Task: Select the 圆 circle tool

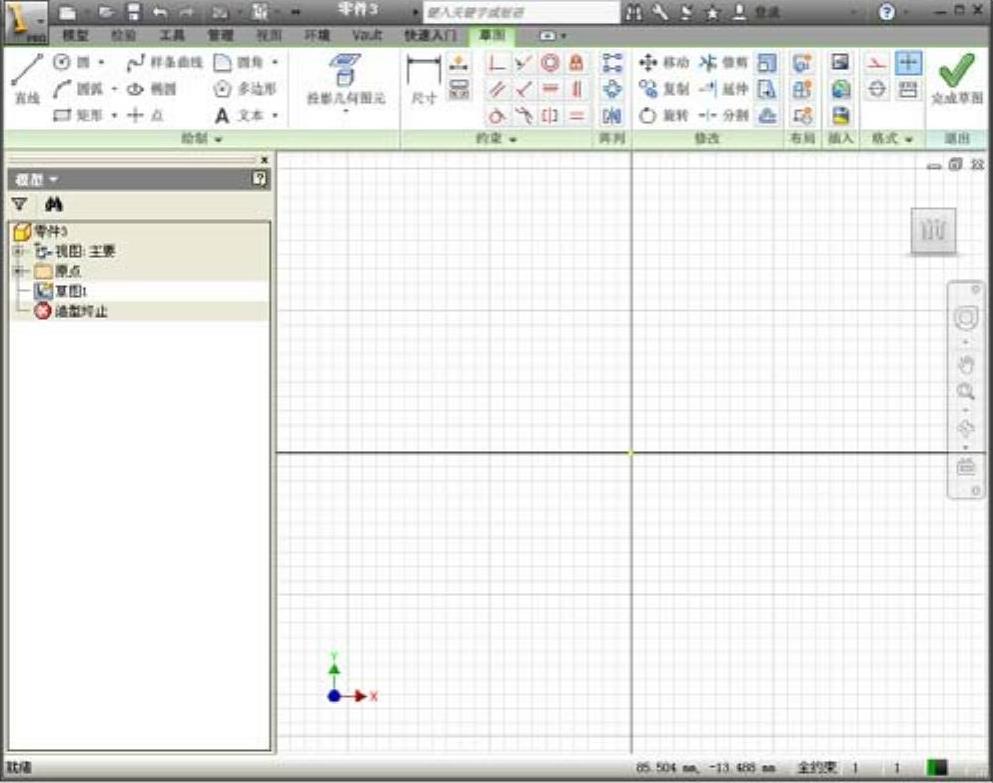Action: tap(72, 62)
